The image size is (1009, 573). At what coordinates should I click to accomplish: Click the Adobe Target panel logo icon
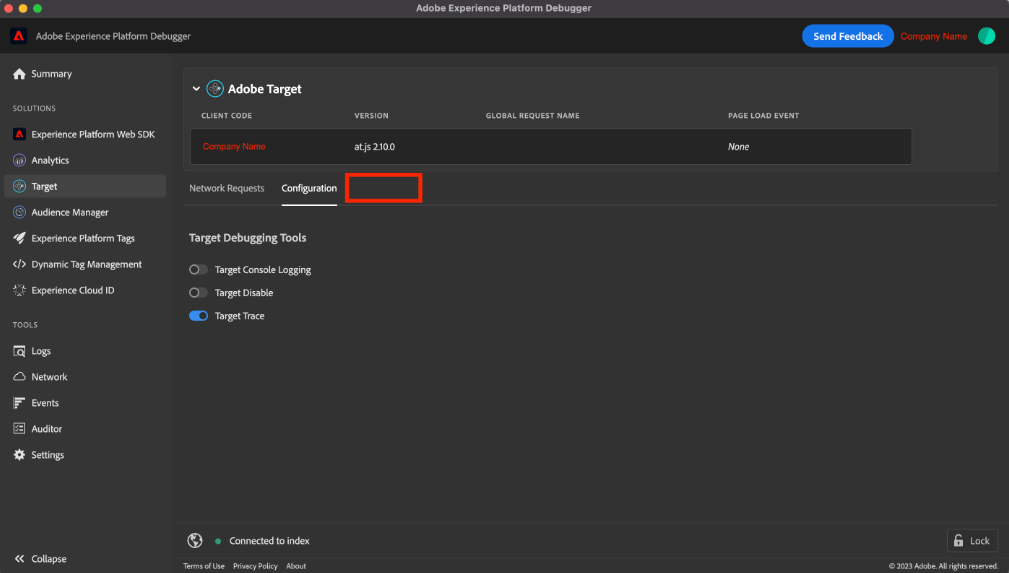pyautogui.click(x=215, y=89)
